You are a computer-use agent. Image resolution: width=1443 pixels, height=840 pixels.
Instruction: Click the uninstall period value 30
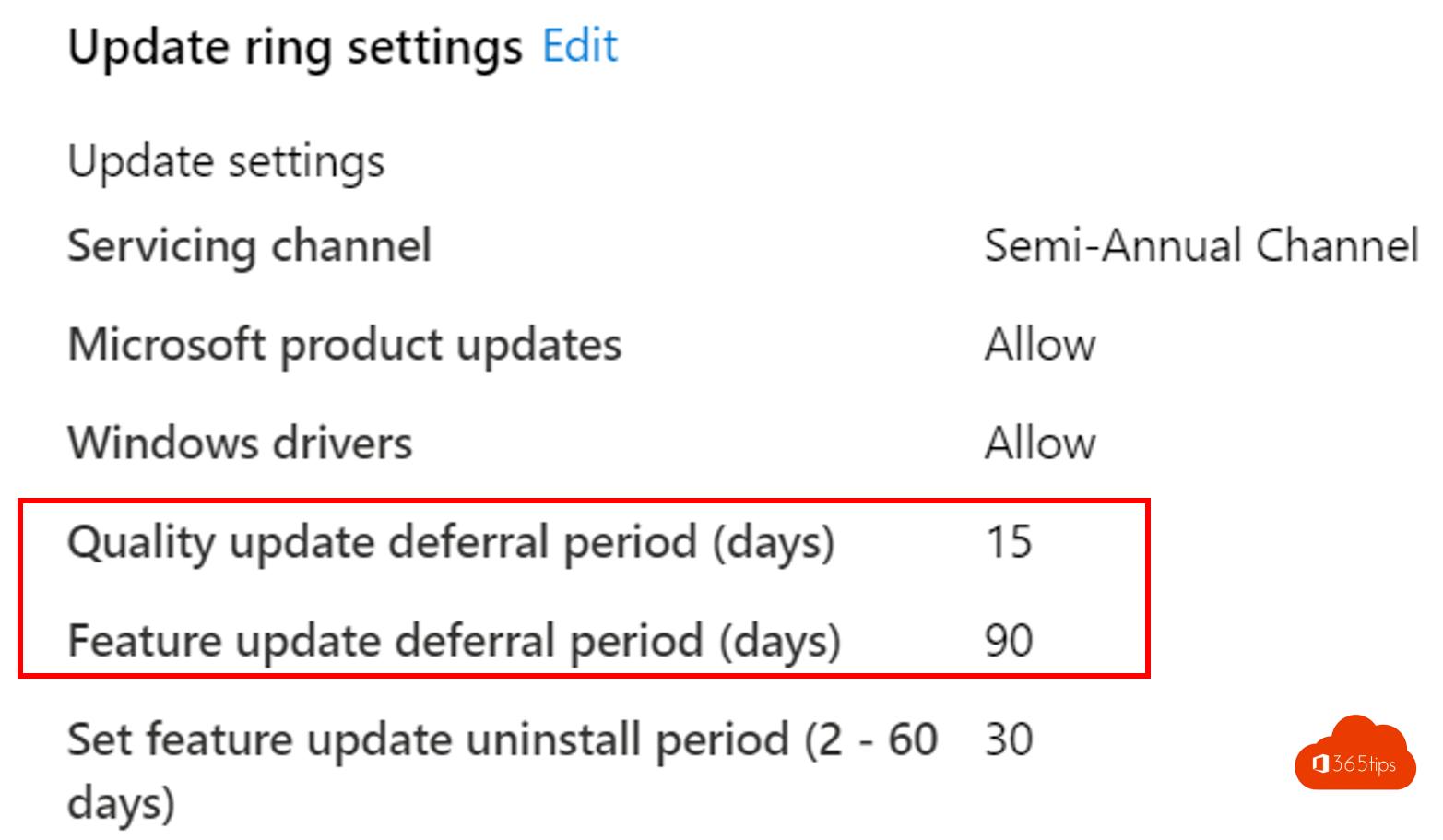[x=1009, y=739]
